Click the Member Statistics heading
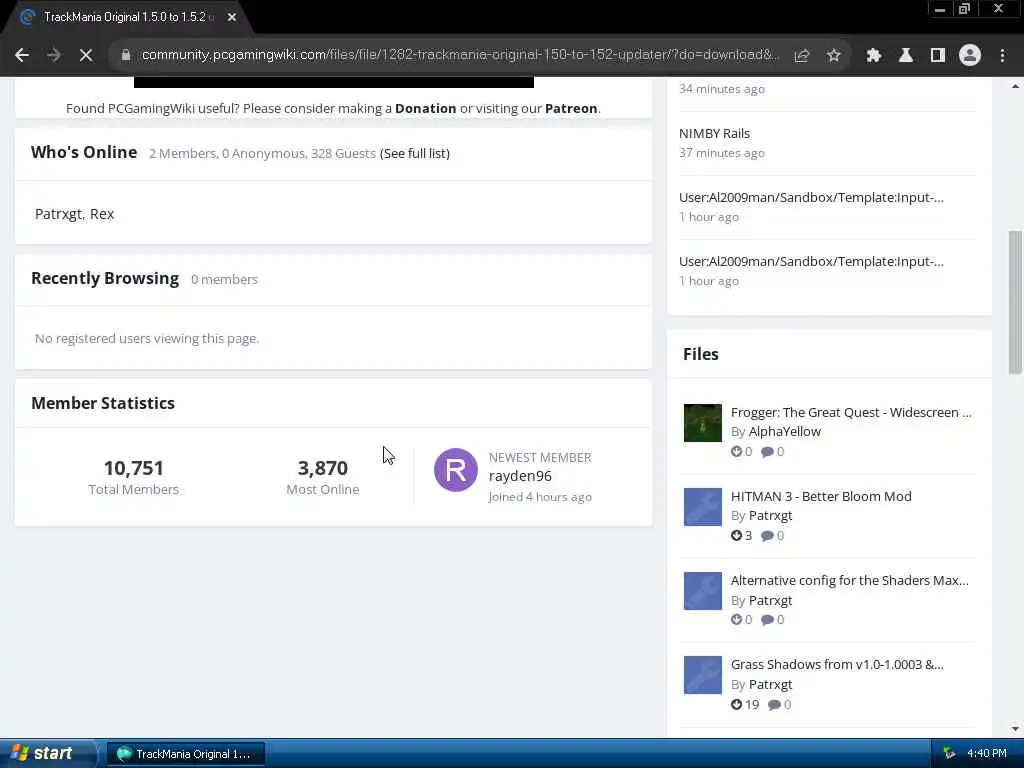This screenshot has width=1024, height=768. point(103,403)
